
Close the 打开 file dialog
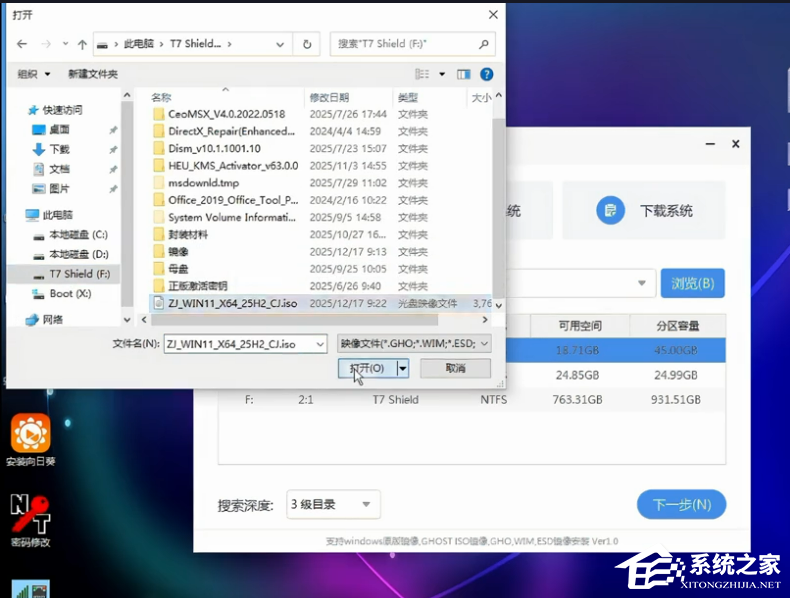(493, 15)
